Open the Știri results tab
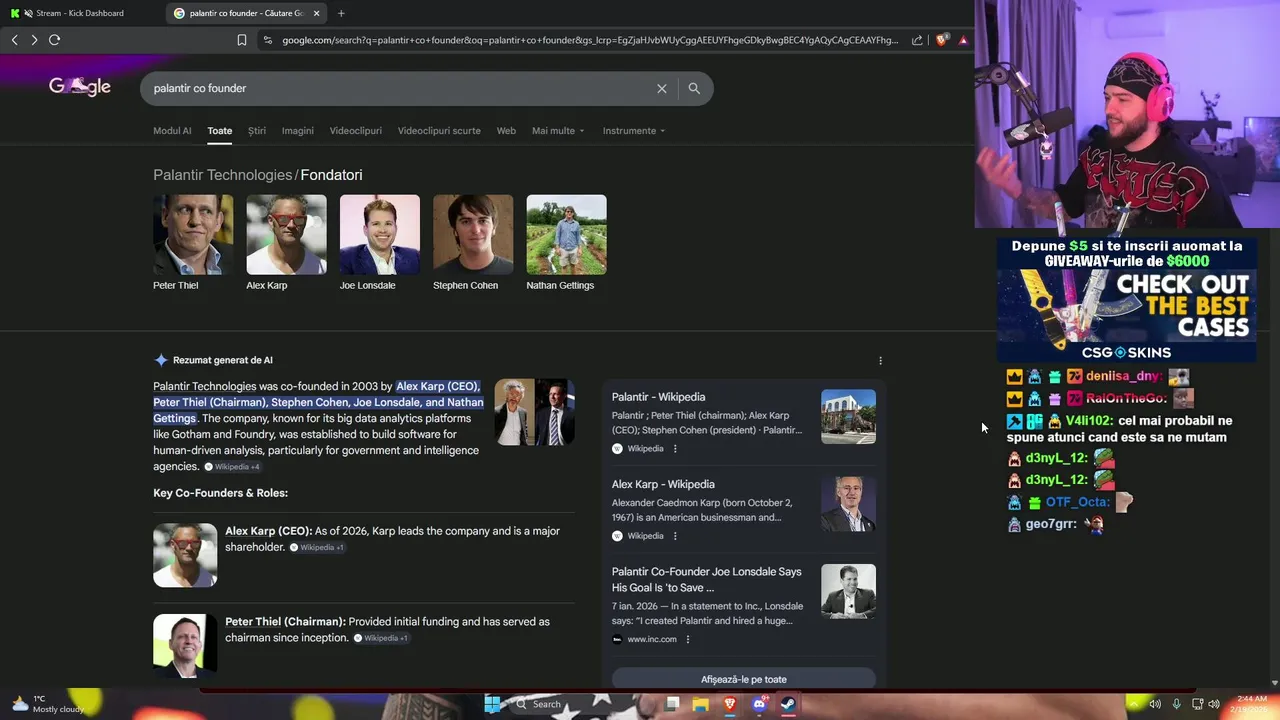Screen dimensions: 1280x720 pos(257,131)
